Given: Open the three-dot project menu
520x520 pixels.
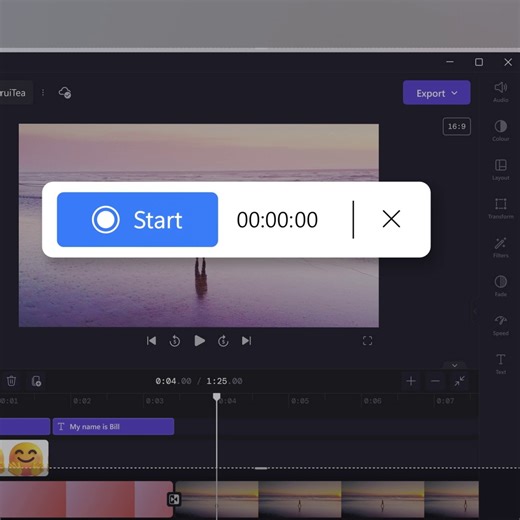Looking at the screenshot, I should [43, 92].
